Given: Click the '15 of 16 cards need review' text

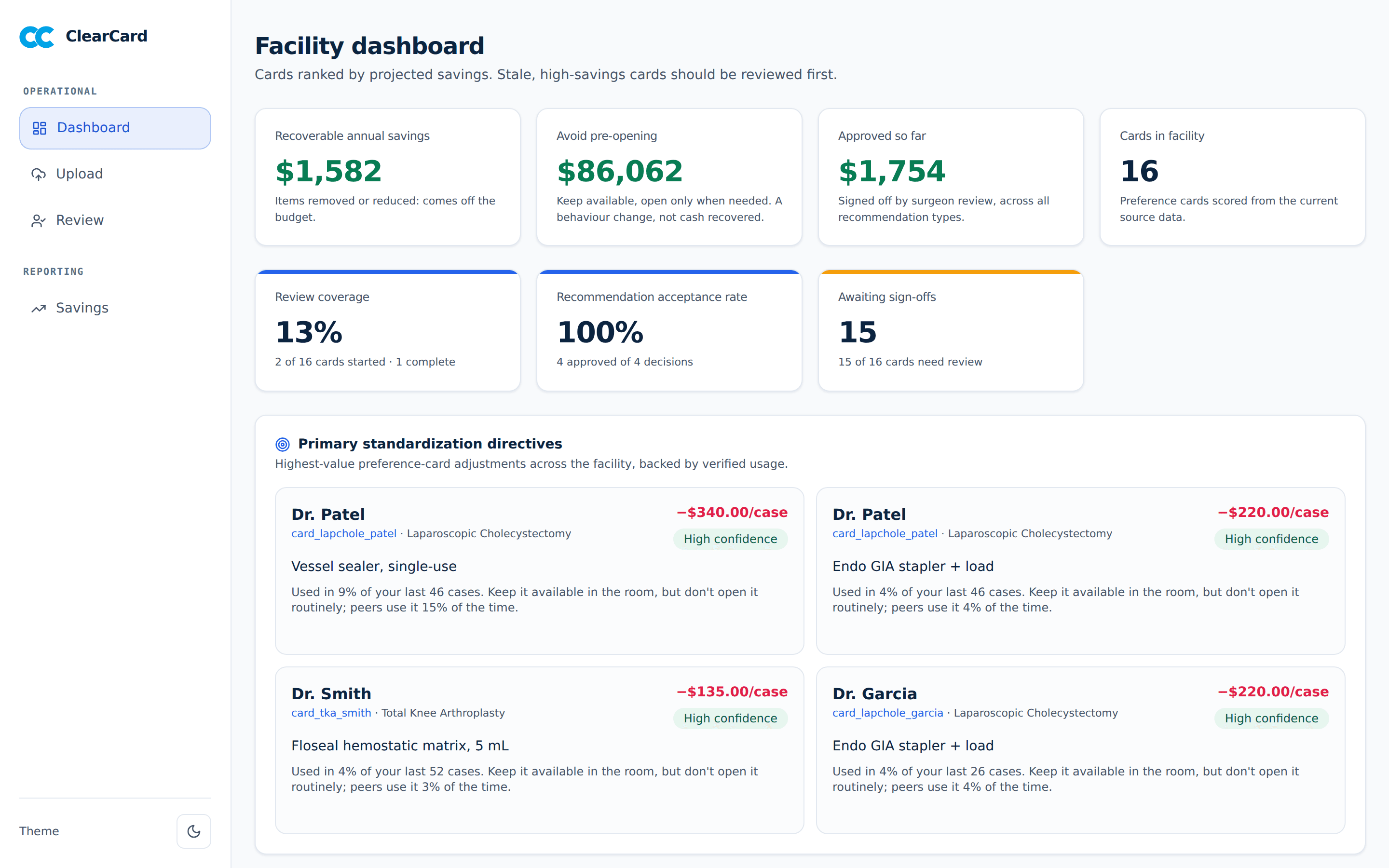Looking at the screenshot, I should pyautogui.click(x=910, y=362).
